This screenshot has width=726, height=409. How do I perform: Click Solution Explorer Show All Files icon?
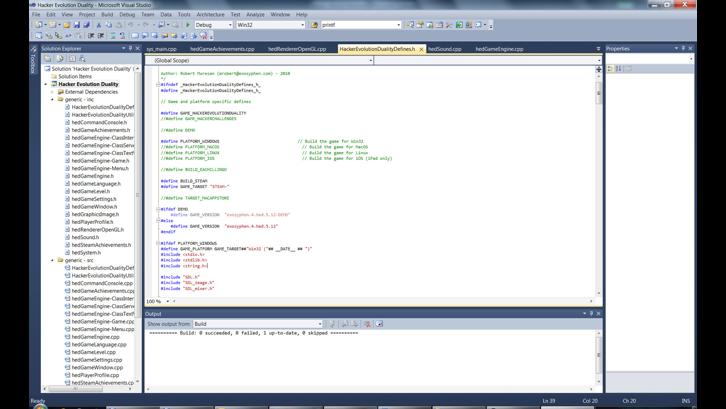pos(60,59)
